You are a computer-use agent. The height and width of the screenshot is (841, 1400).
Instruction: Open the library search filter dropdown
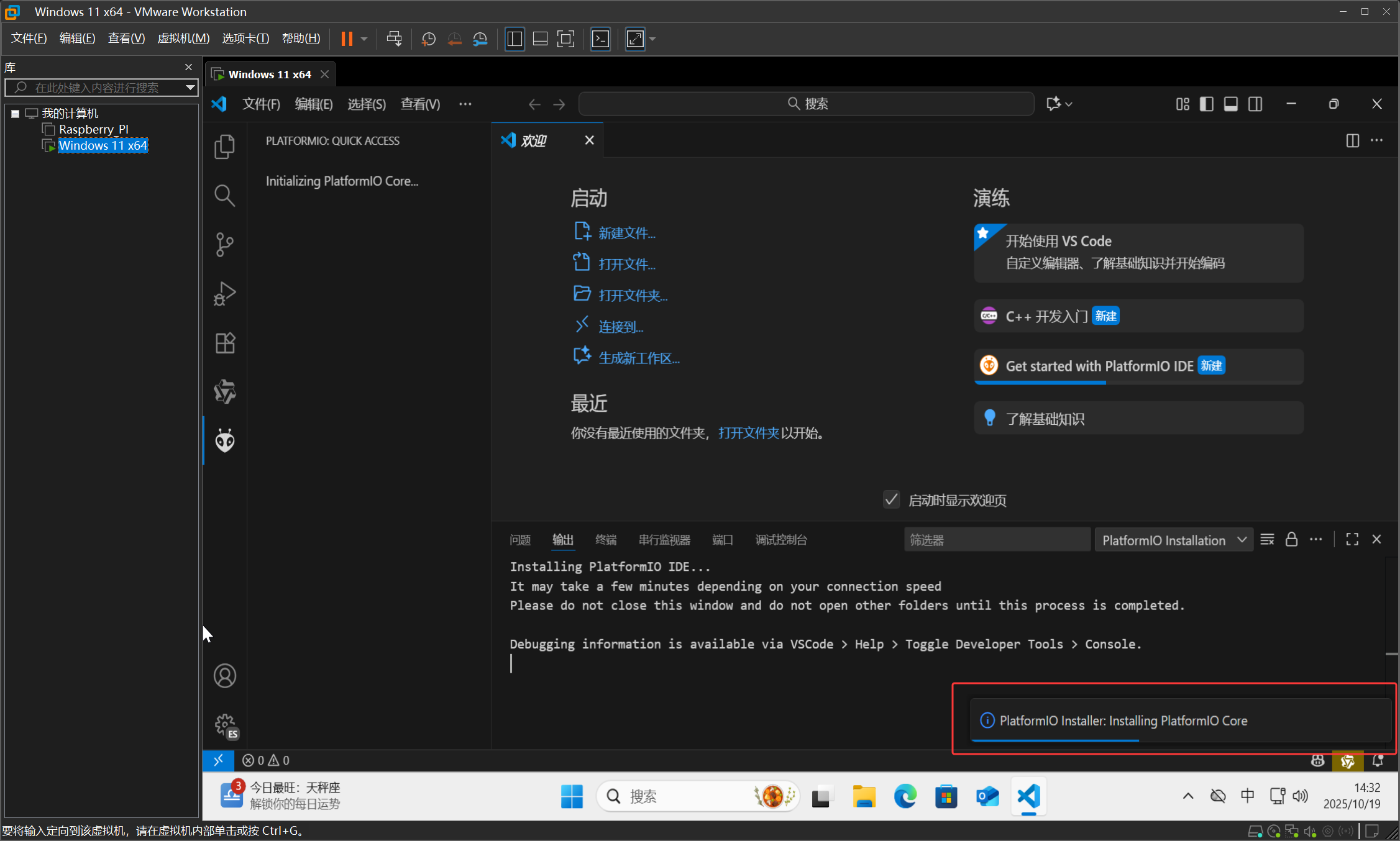(190, 88)
